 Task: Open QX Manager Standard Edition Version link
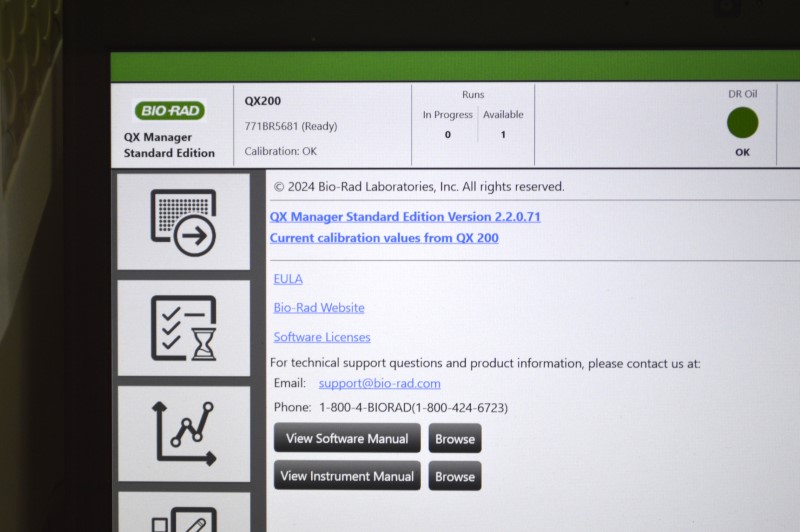[405, 217]
